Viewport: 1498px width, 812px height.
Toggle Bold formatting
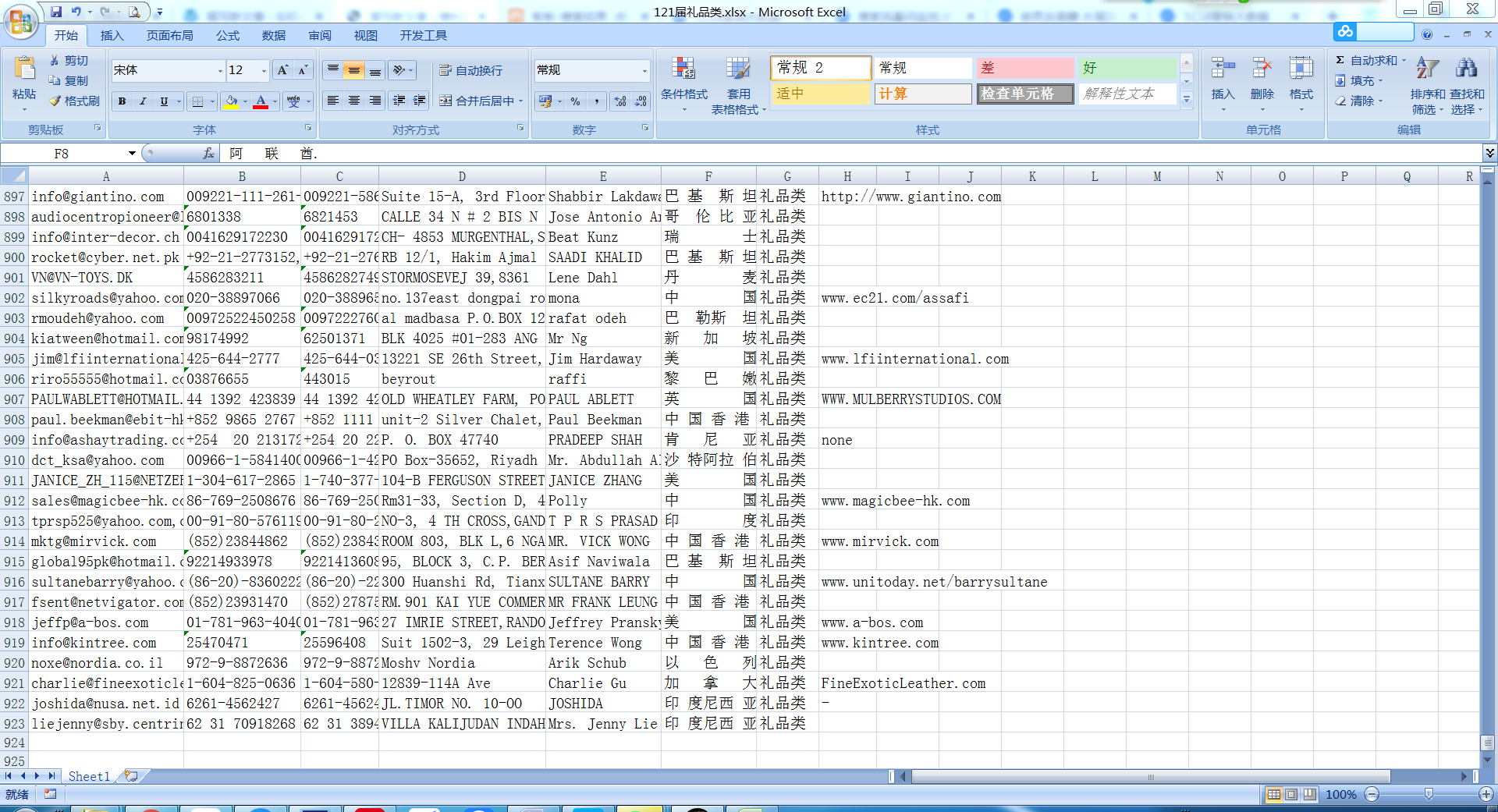coord(122,101)
